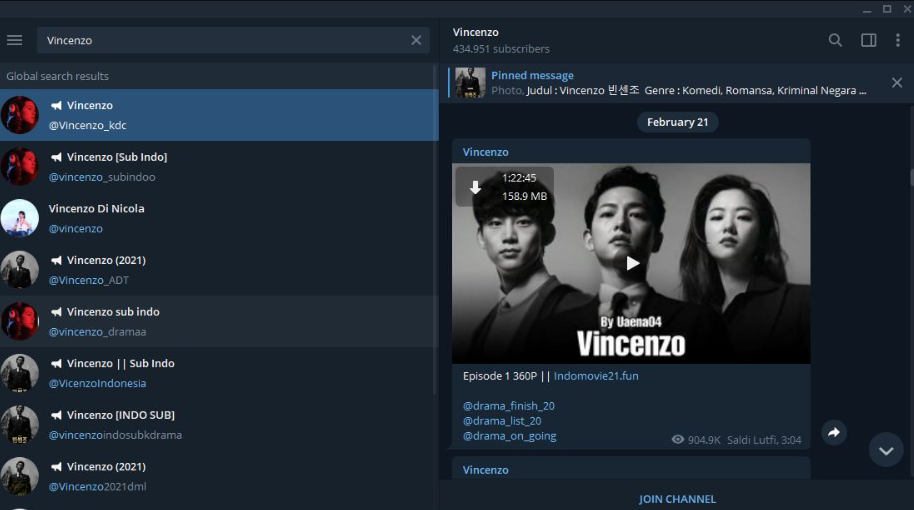
Task: Click the JOIN CHANNEL button
Action: pyautogui.click(x=677, y=499)
